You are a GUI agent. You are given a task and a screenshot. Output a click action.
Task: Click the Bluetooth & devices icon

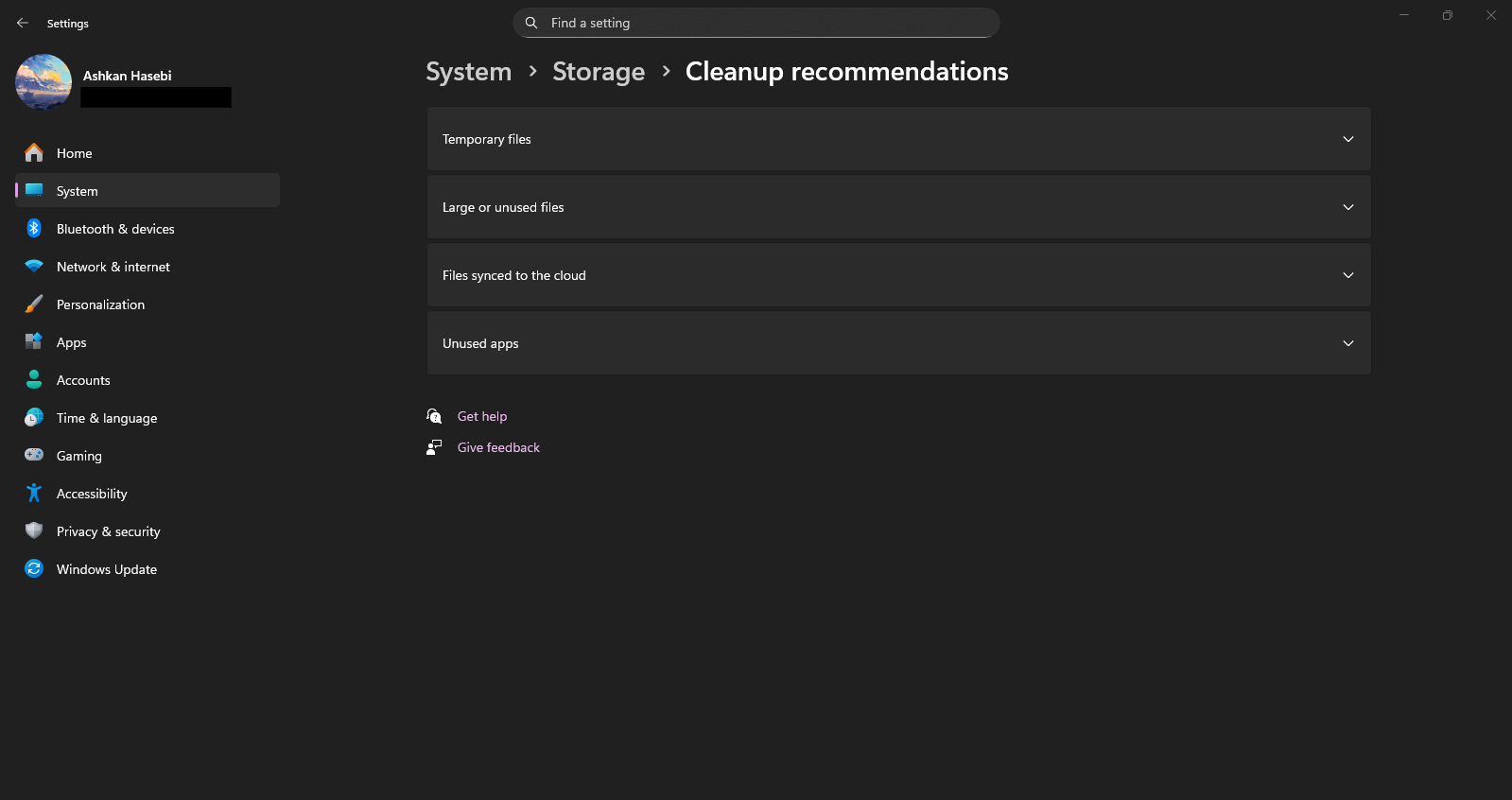click(x=34, y=229)
